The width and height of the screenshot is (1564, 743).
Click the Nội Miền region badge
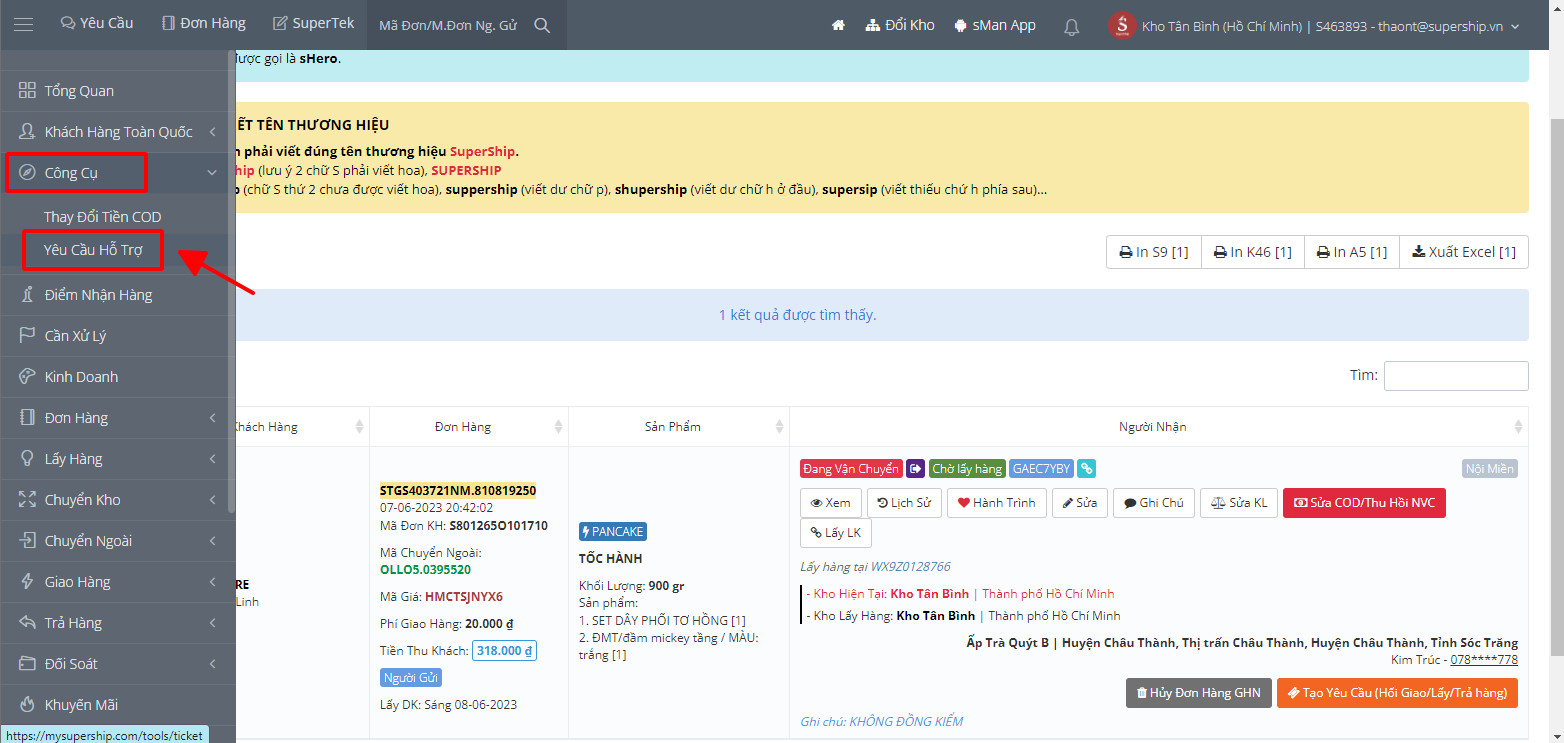point(1490,469)
